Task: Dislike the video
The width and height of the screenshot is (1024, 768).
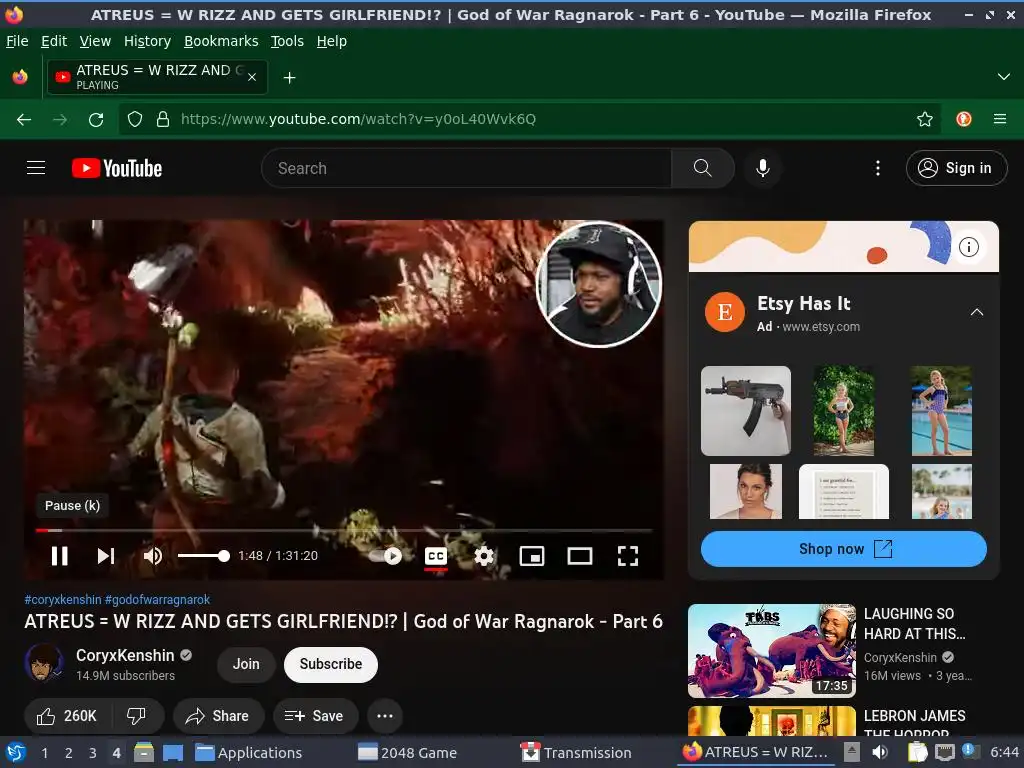Action: 137,716
